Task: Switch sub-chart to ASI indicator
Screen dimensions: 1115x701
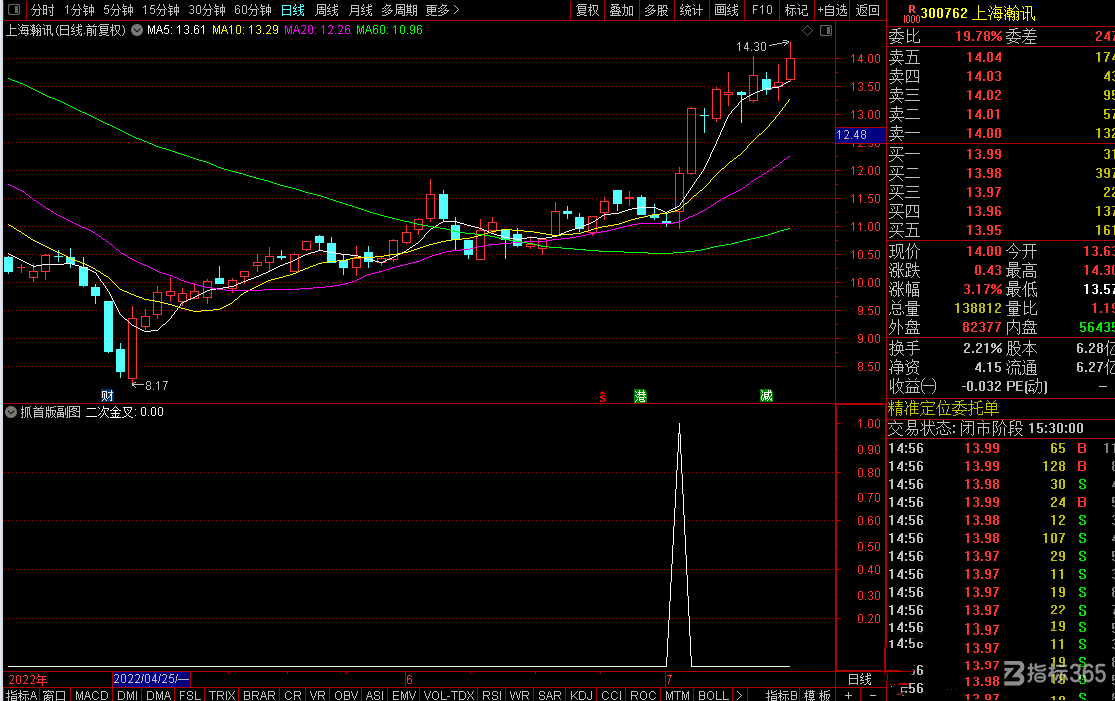Action: click(x=375, y=695)
